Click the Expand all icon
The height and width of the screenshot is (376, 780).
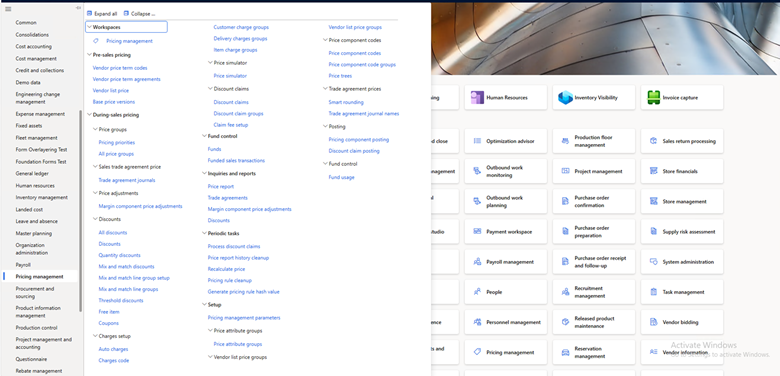(89, 14)
